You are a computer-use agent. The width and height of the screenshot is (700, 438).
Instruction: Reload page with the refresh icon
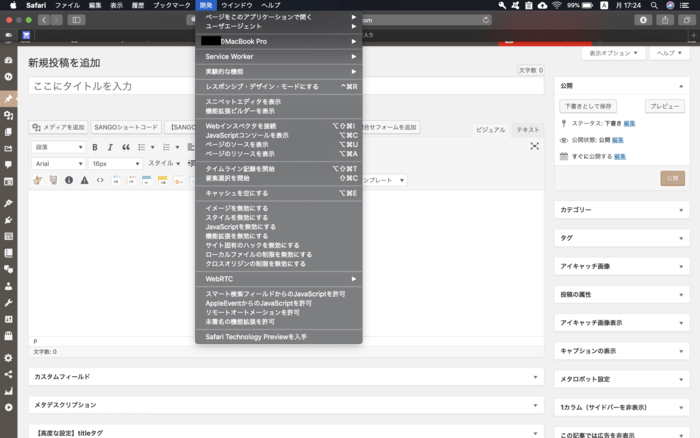tap(485, 20)
